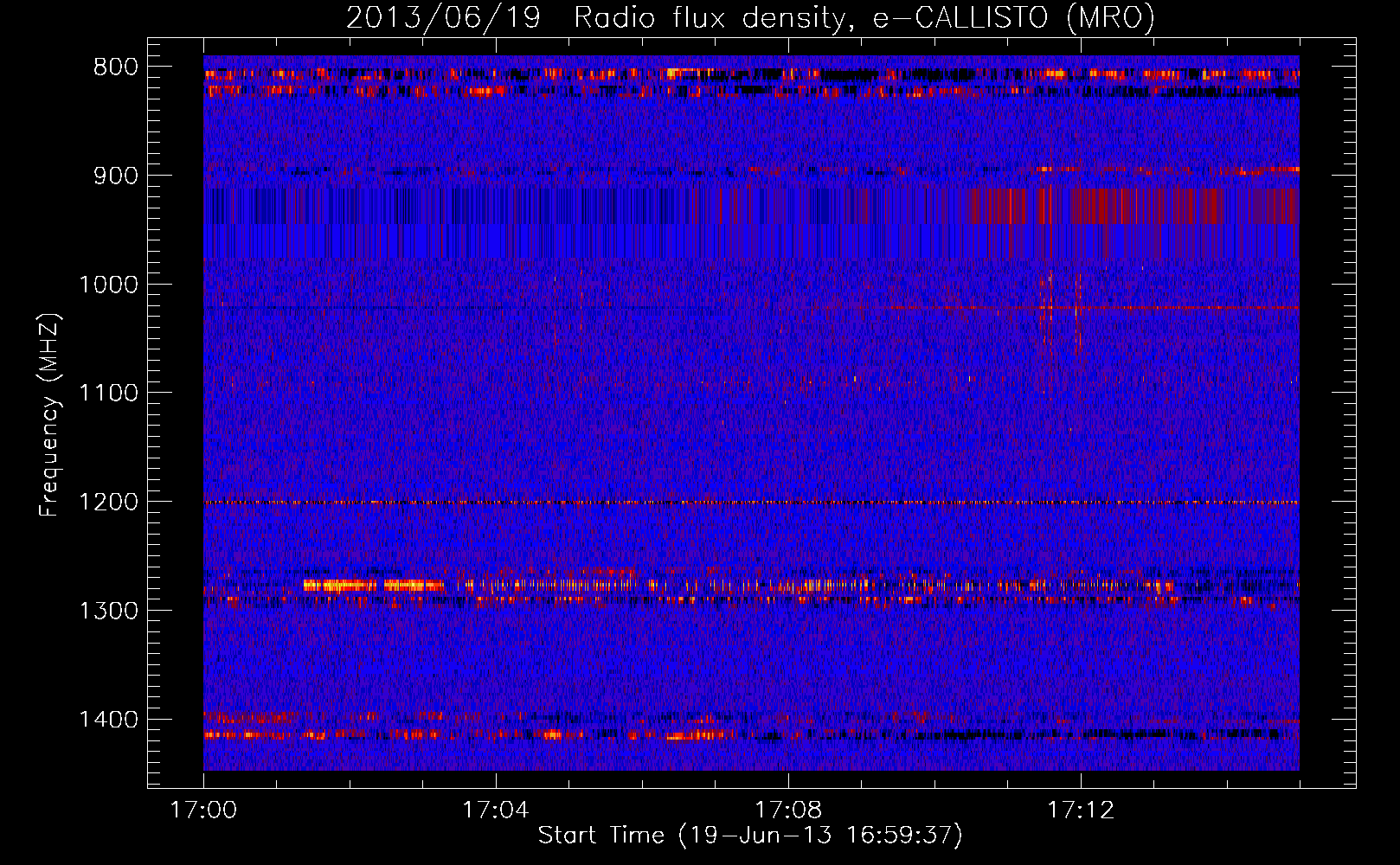The width and height of the screenshot is (1400, 865).
Task: Click the 1100 frequency tick label
Action: 108,394
